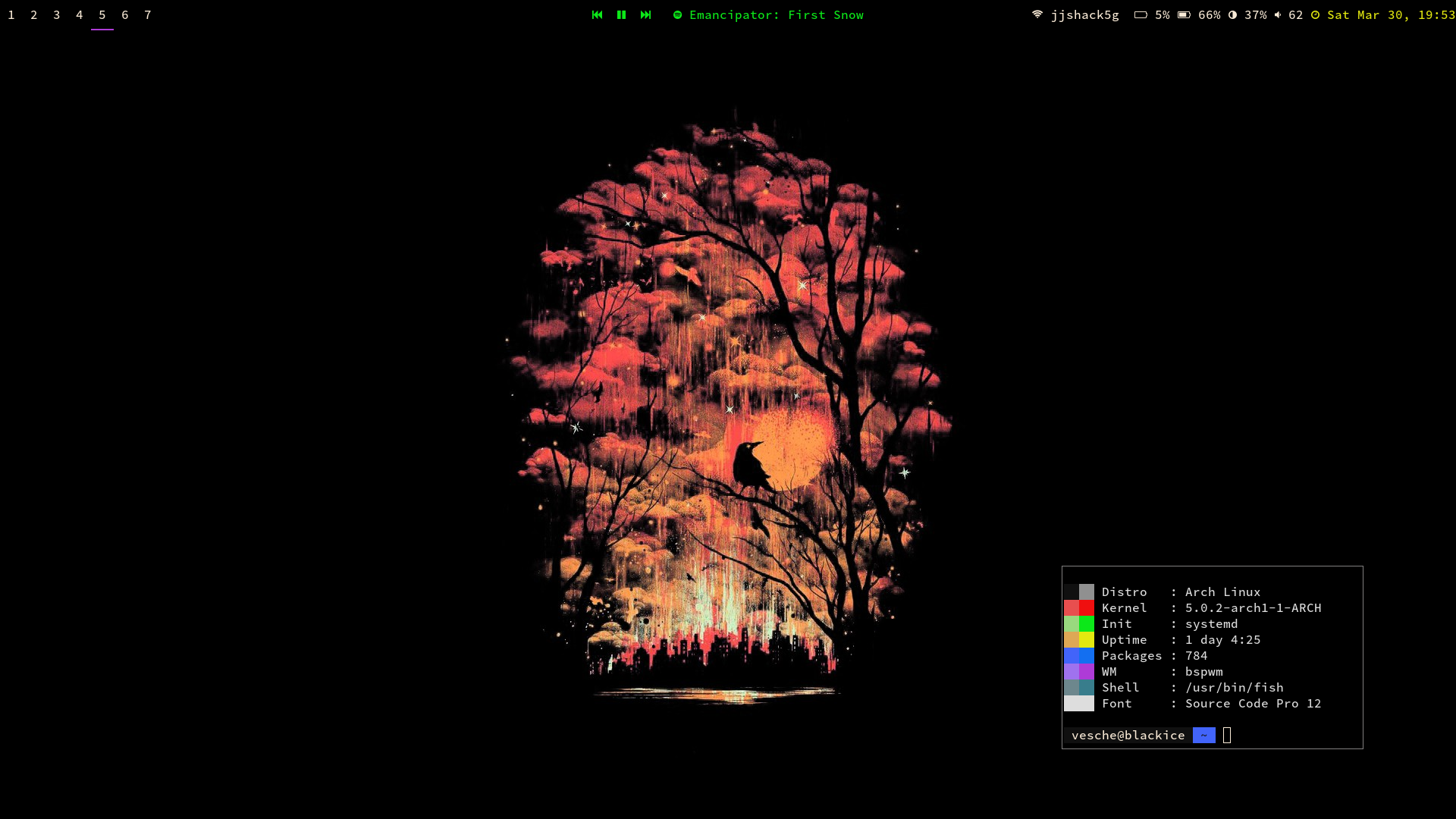This screenshot has height=819, width=1456.
Task: Skip to the next track
Action: pos(645,15)
